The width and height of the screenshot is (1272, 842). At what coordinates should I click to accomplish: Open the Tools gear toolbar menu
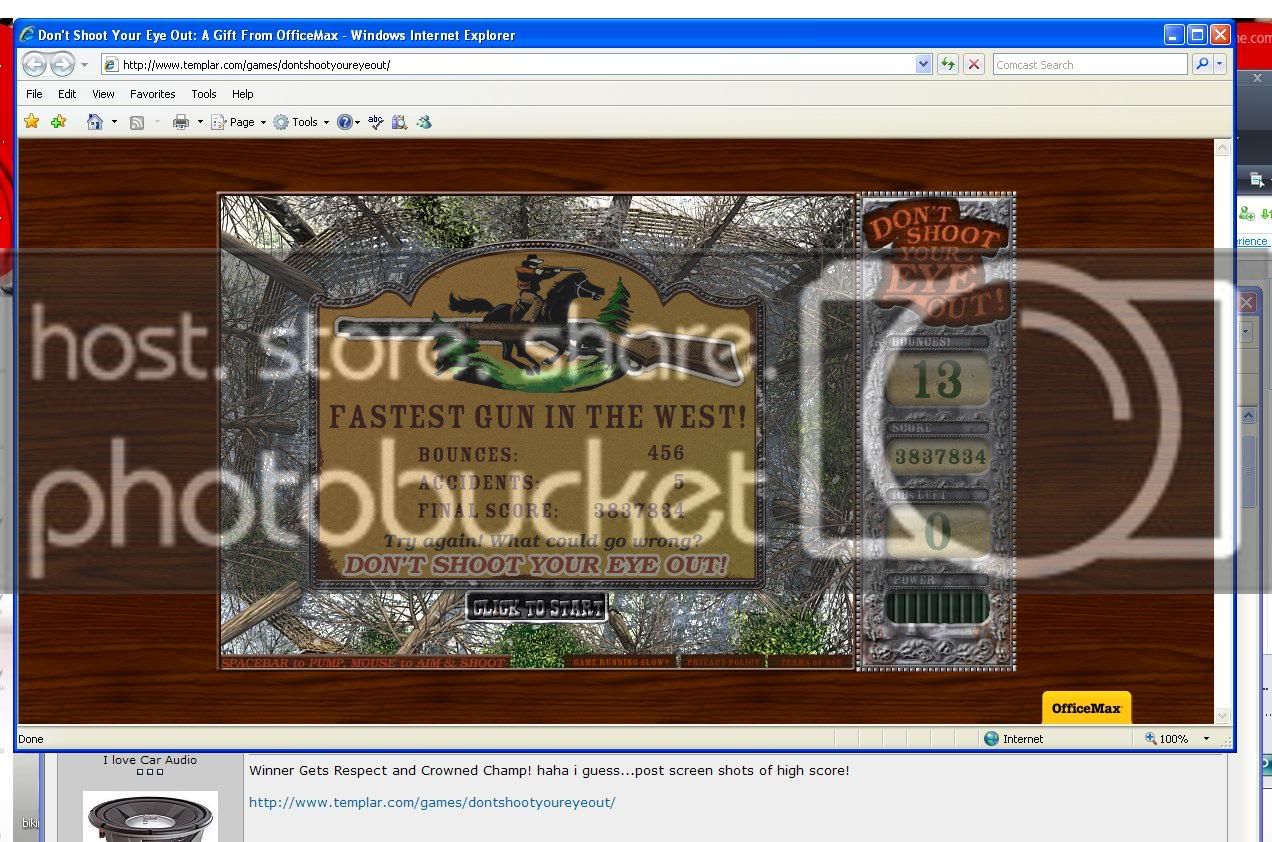coord(301,122)
